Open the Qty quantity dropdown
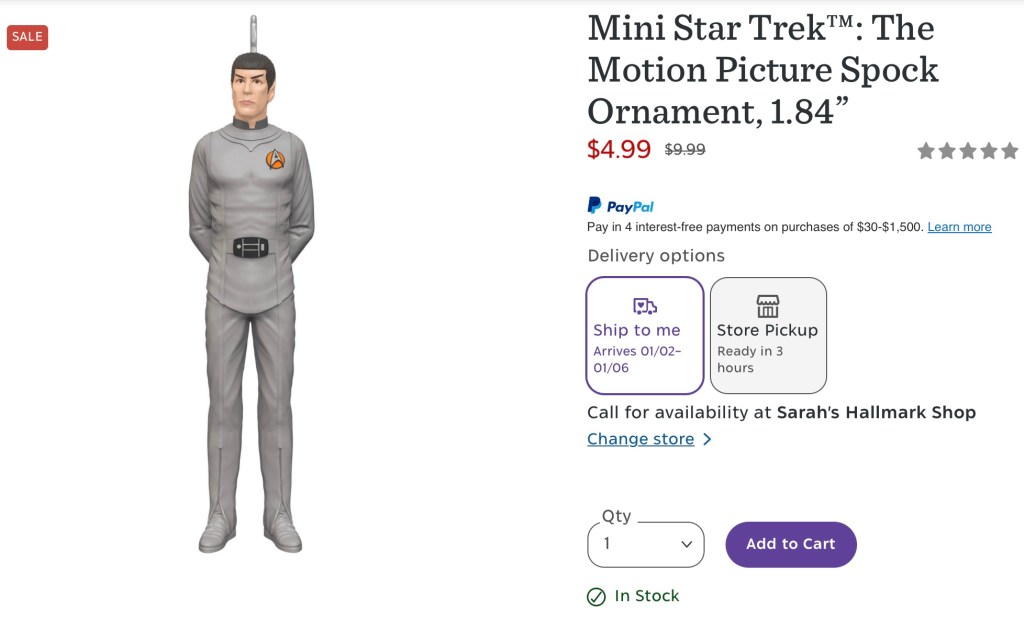This screenshot has height=620, width=1024. point(646,545)
